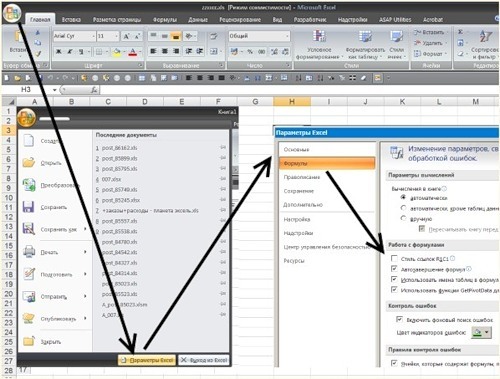
Task: Click the Exit Excel button
Action: pos(204,360)
